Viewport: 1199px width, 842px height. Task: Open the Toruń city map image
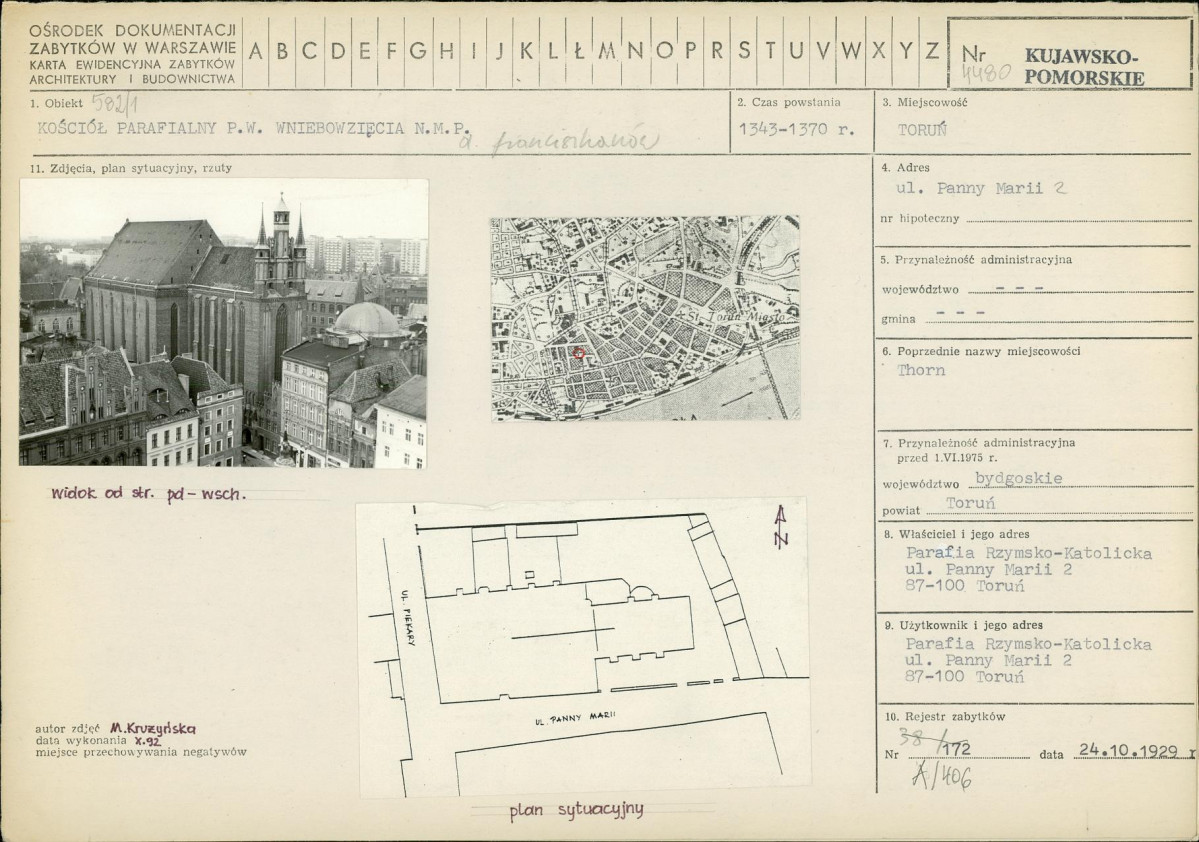pos(644,318)
